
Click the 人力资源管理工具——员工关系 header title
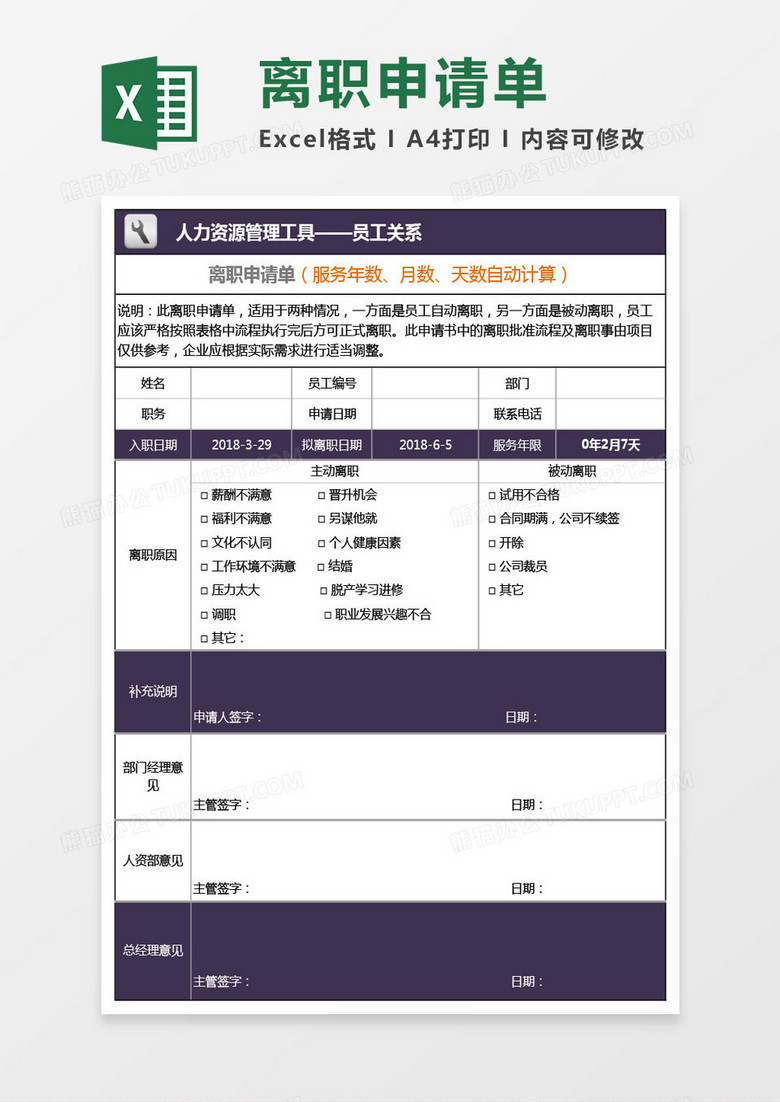pos(299,232)
